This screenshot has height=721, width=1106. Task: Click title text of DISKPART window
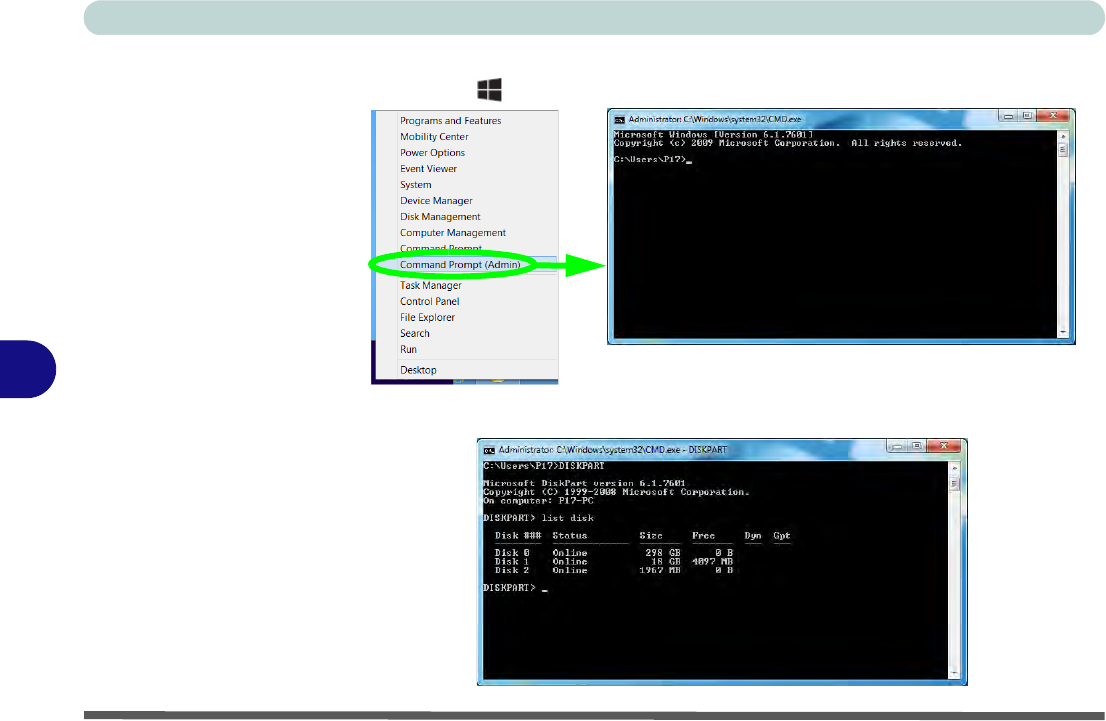click(612, 449)
